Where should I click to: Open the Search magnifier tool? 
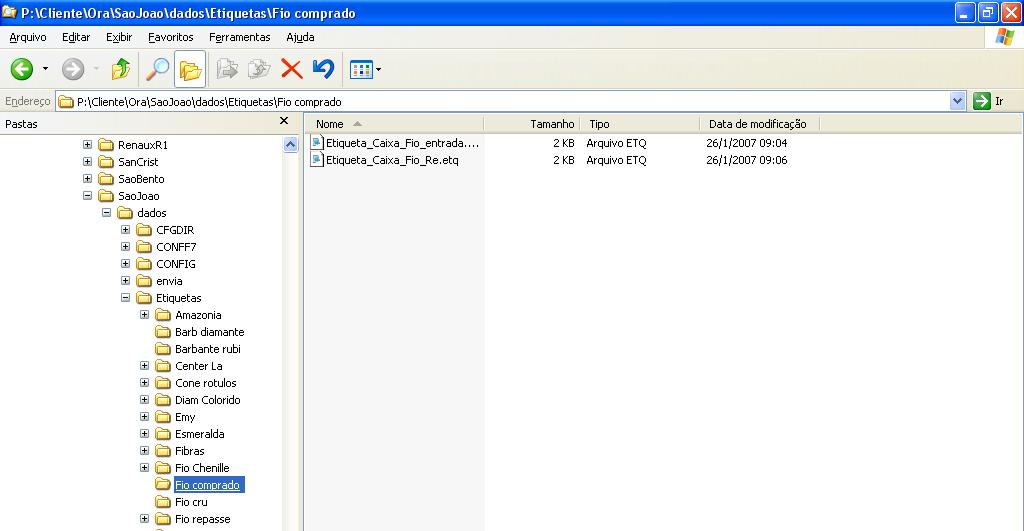157,69
